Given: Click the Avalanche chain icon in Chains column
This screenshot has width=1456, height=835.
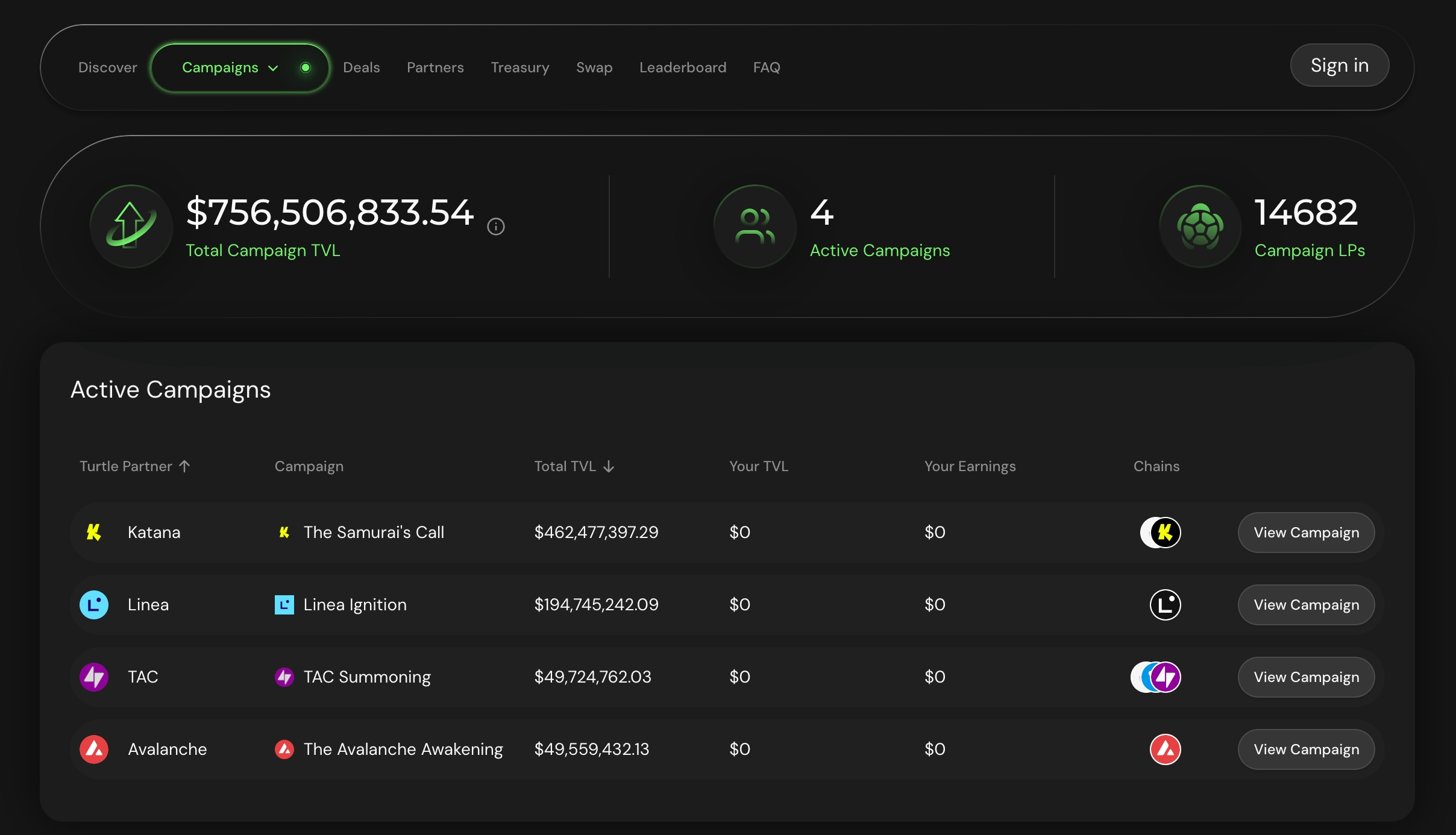Looking at the screenshot, I should 1165,749.
